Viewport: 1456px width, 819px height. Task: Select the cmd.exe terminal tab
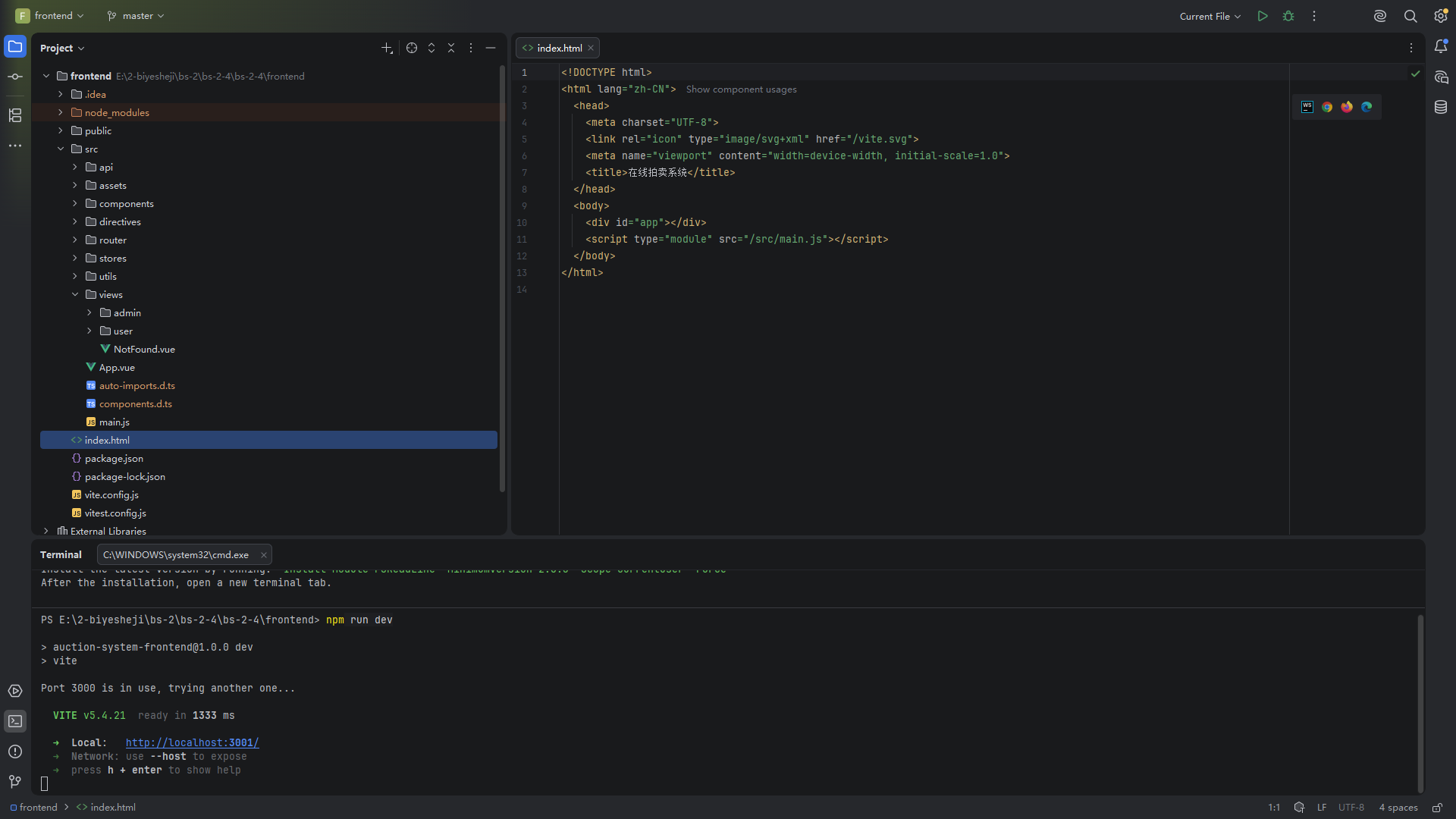[184, 554]
